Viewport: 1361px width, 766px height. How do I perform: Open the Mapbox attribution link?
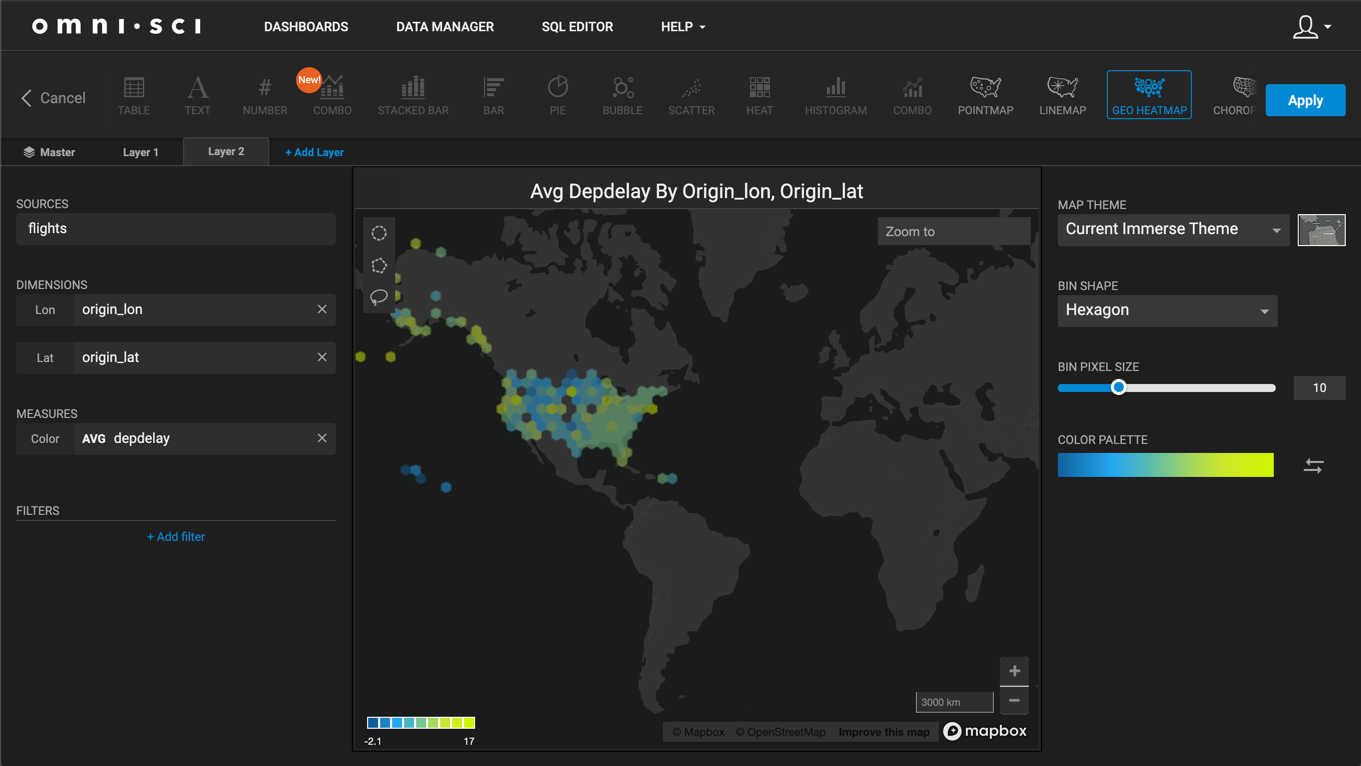pyautogui.click(x=698, y=732)
